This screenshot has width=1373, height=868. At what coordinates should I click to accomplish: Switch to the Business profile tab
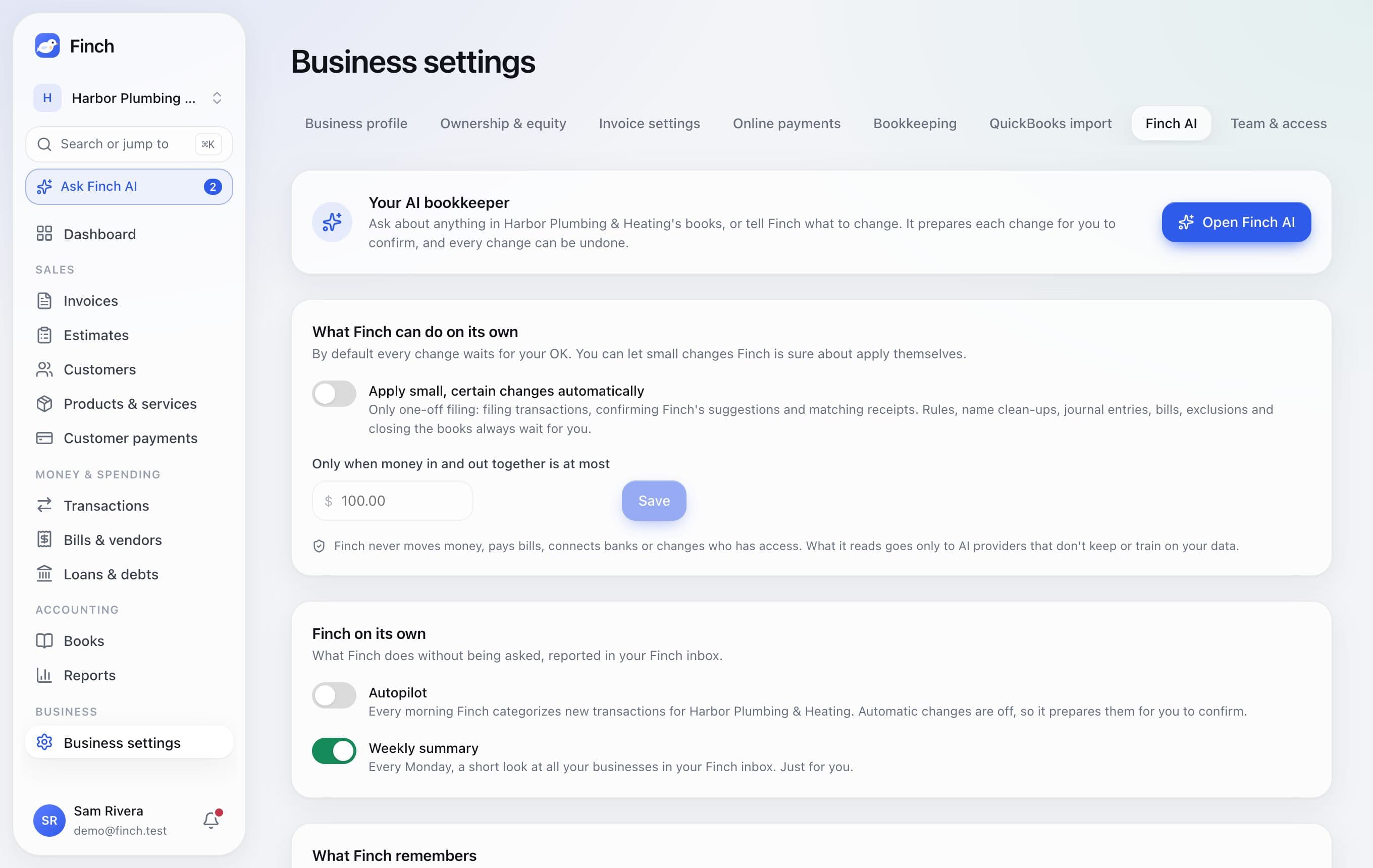click(356, 123)
